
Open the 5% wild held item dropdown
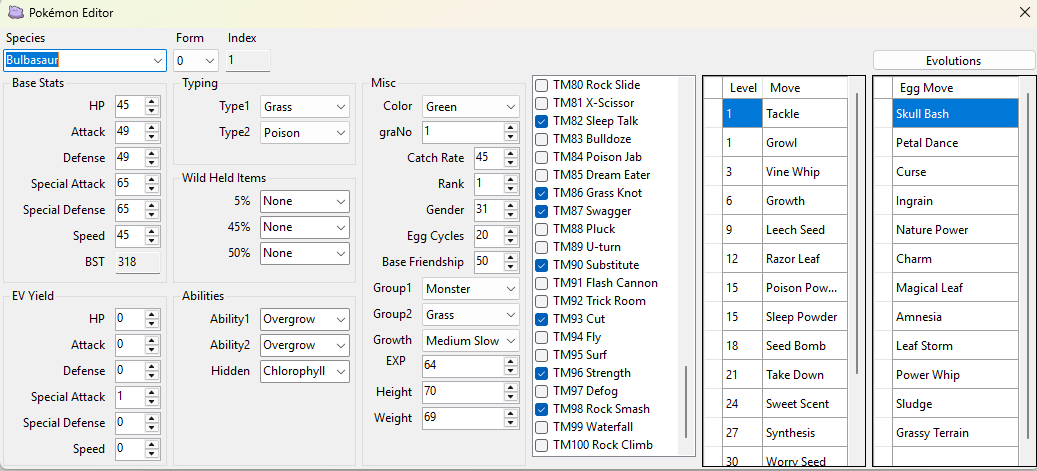[305, 201]
